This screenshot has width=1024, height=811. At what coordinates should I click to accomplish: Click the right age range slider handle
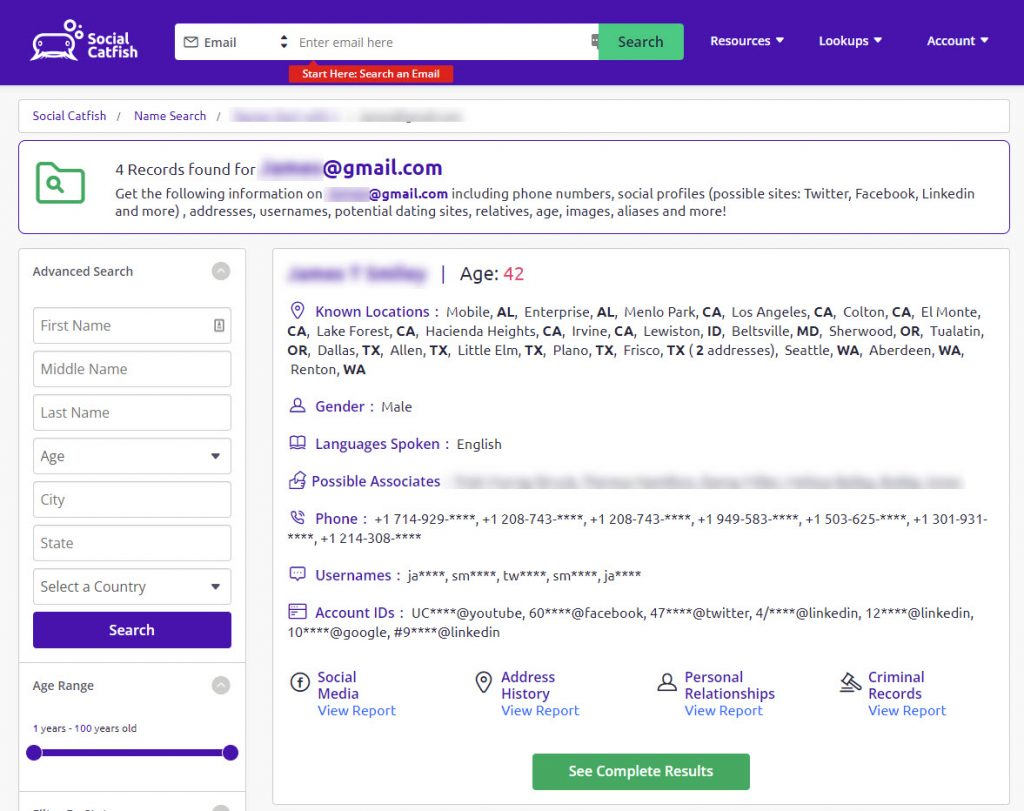[230, 753]
